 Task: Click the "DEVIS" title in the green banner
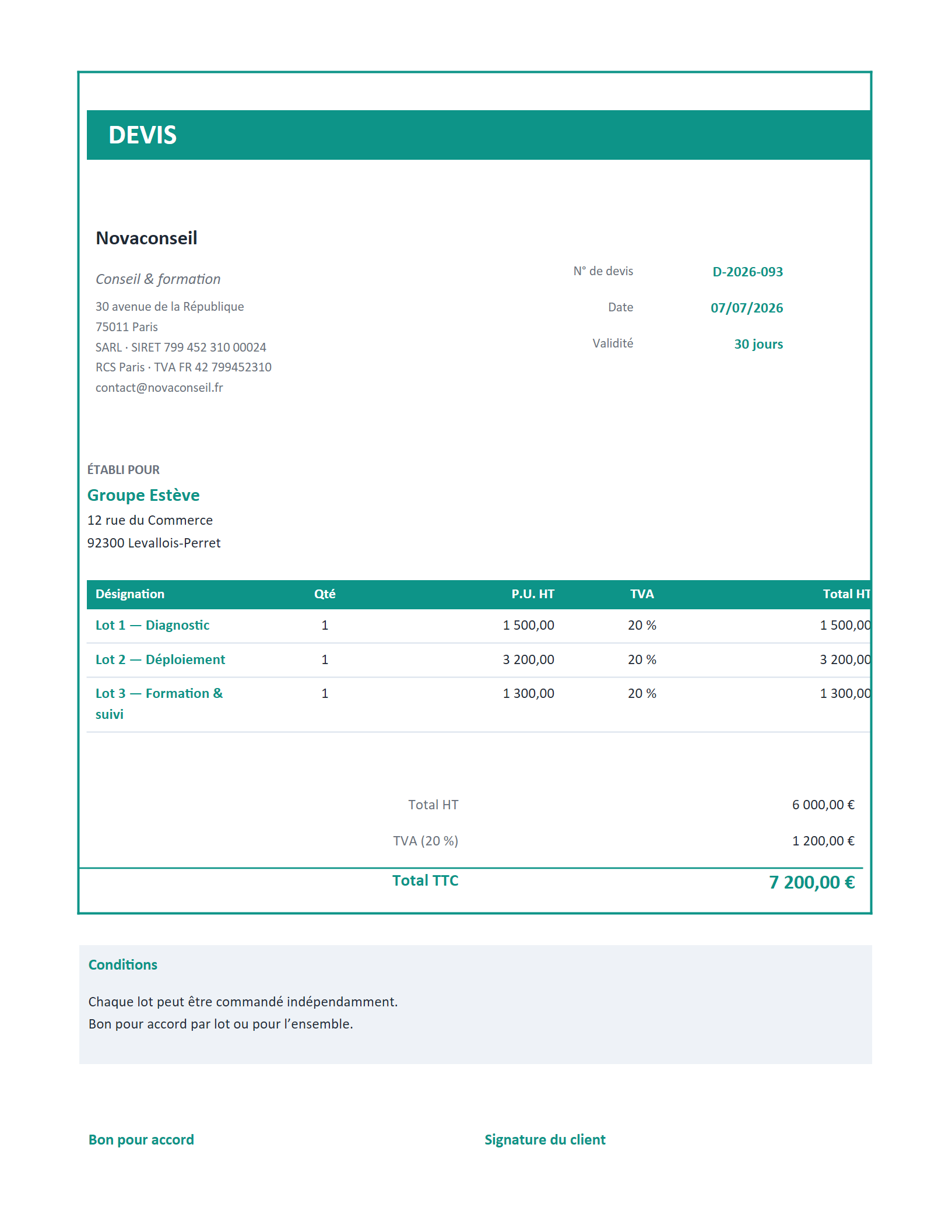[x=142, y=135]
